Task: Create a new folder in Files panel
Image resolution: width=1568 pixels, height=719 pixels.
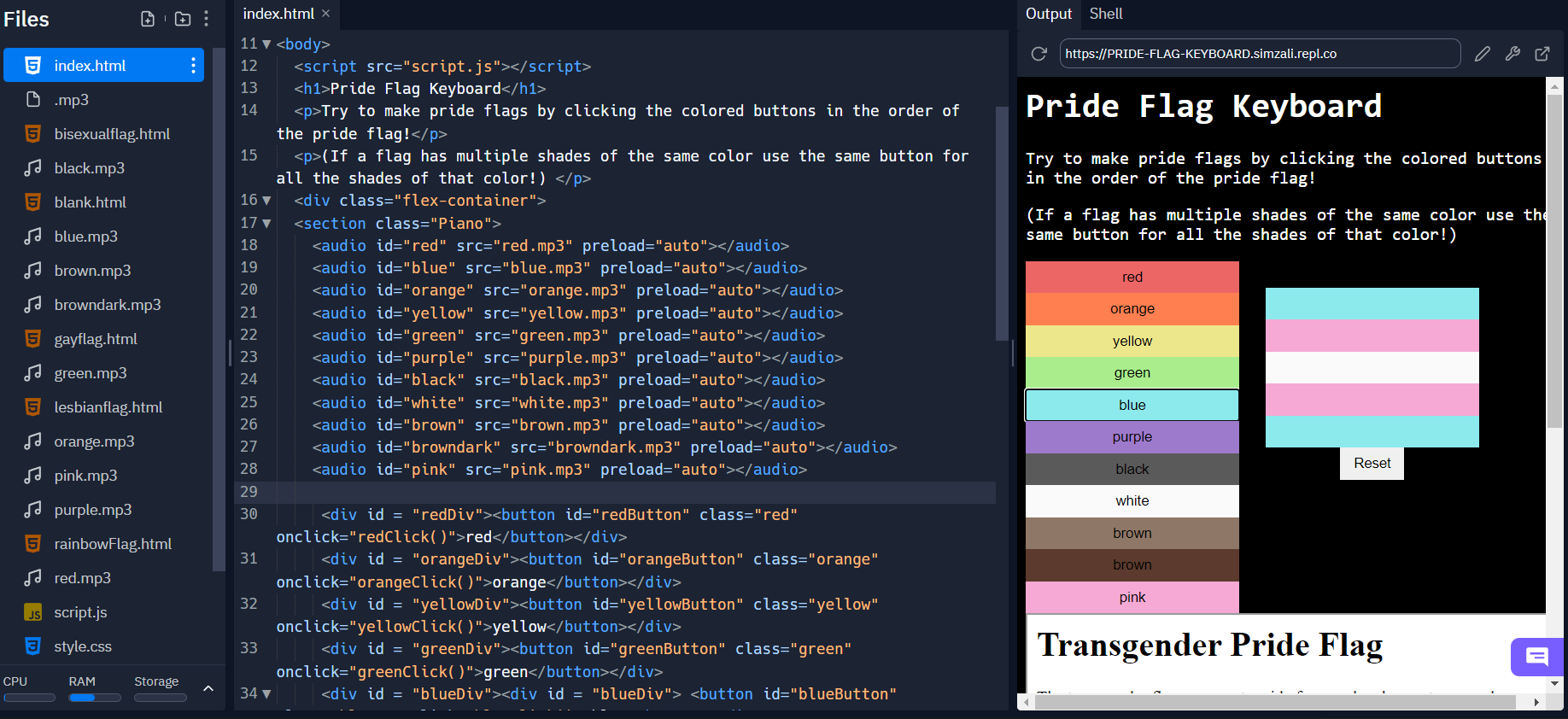Action: 183,19
